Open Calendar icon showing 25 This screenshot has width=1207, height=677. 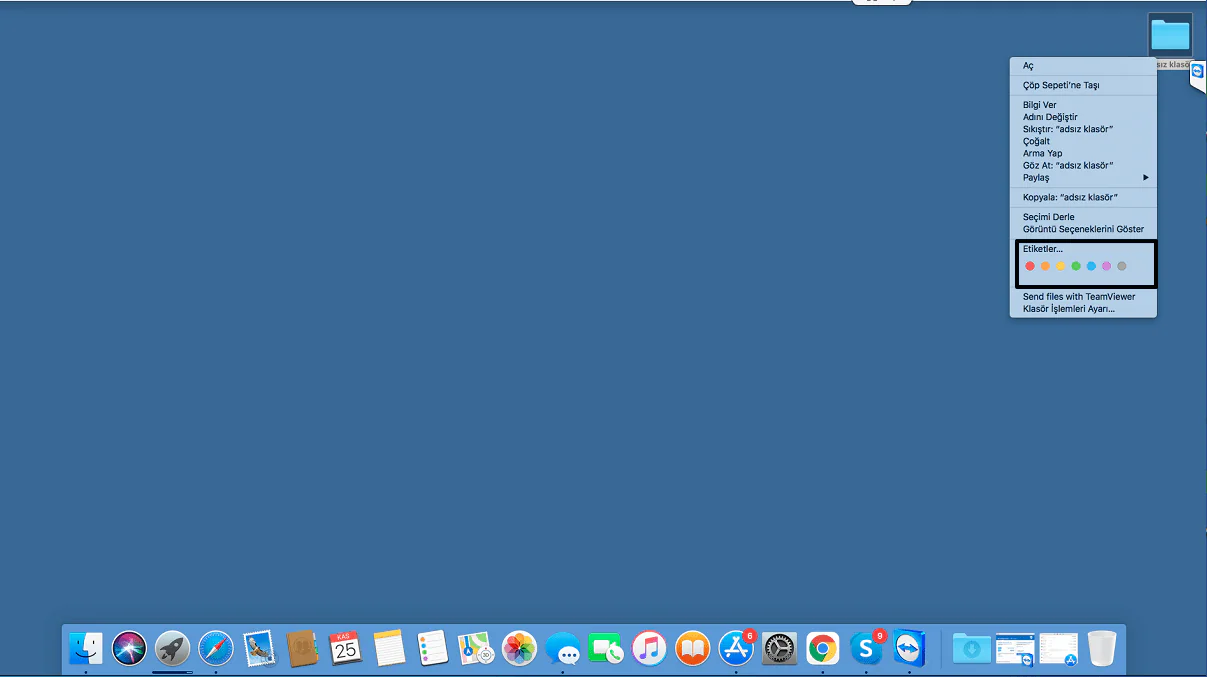tap(345, 648)
